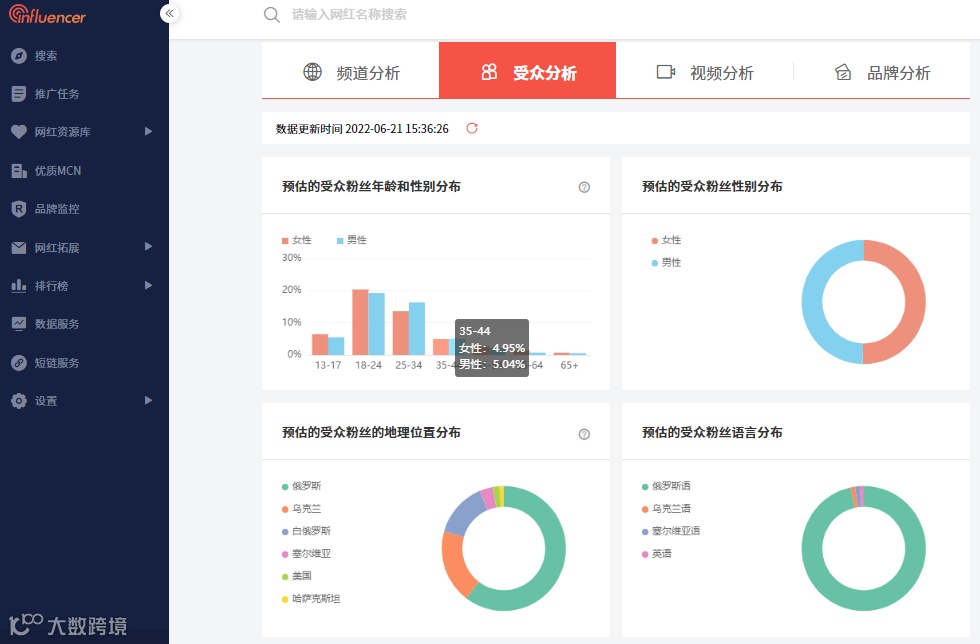980x644 pixels.
Task: Open 短链服务 menu item
Action: tap(57, 363)
